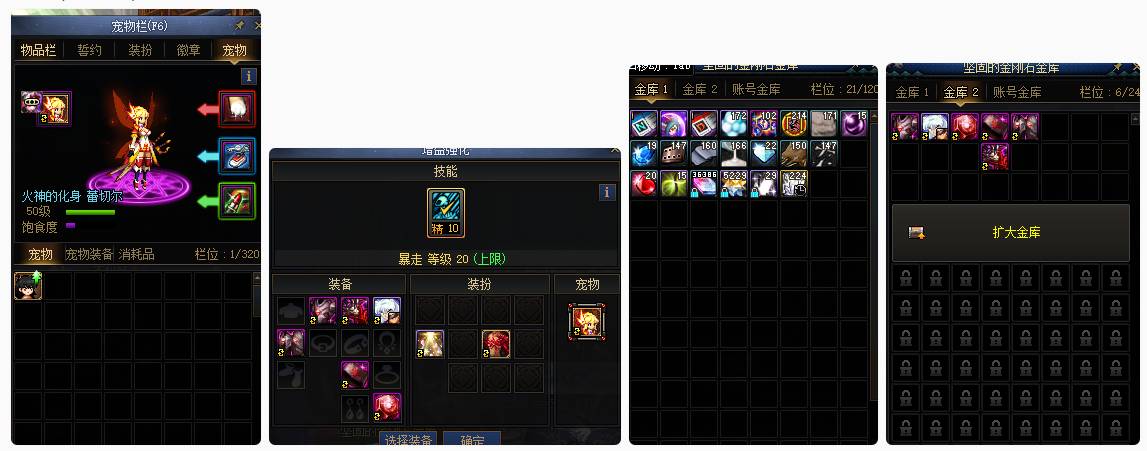The height and width of the screenshot is (451, 1147).
Task: Click the 选择装备 button
Action: (407, 440)
